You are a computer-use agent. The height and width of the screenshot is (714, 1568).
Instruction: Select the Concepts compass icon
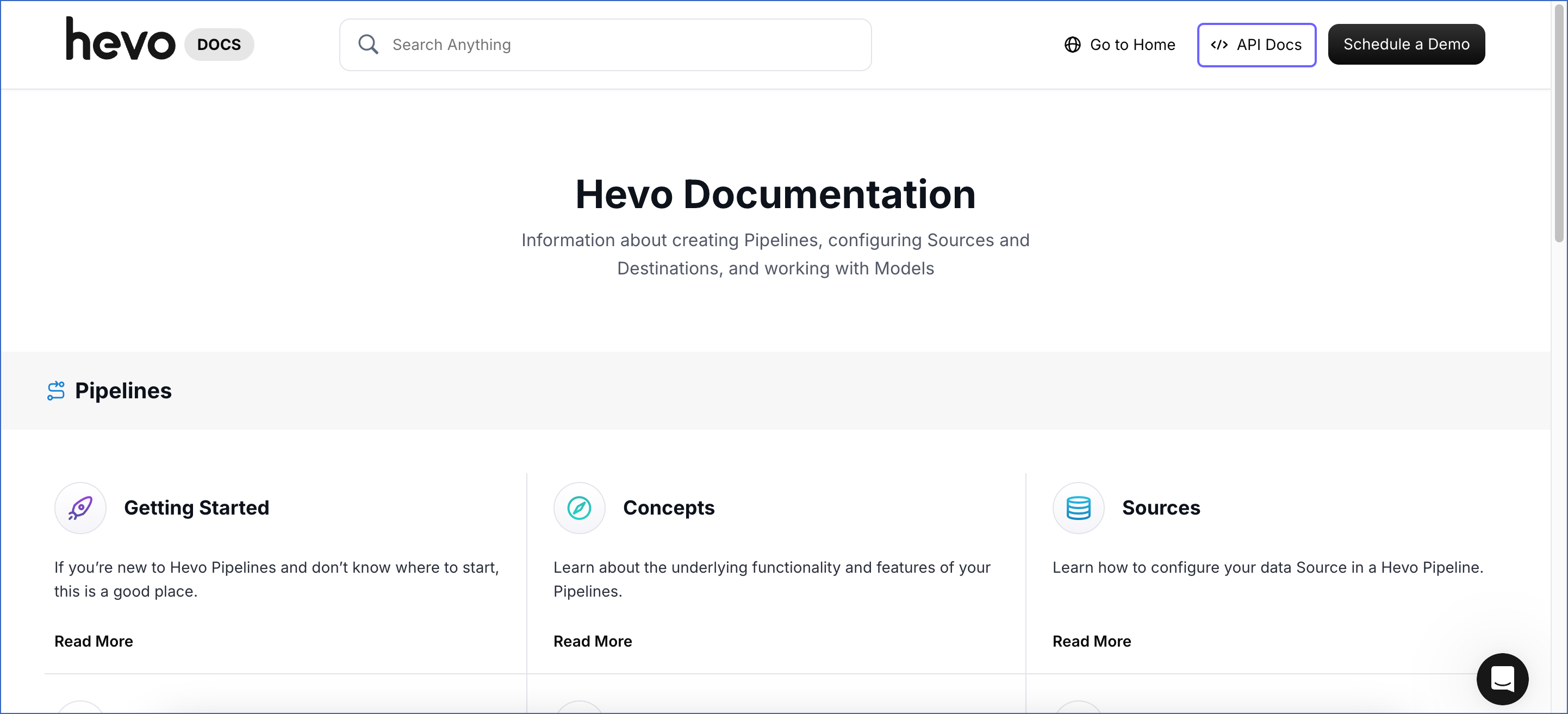pyautogui.click(x=578, y=508)
